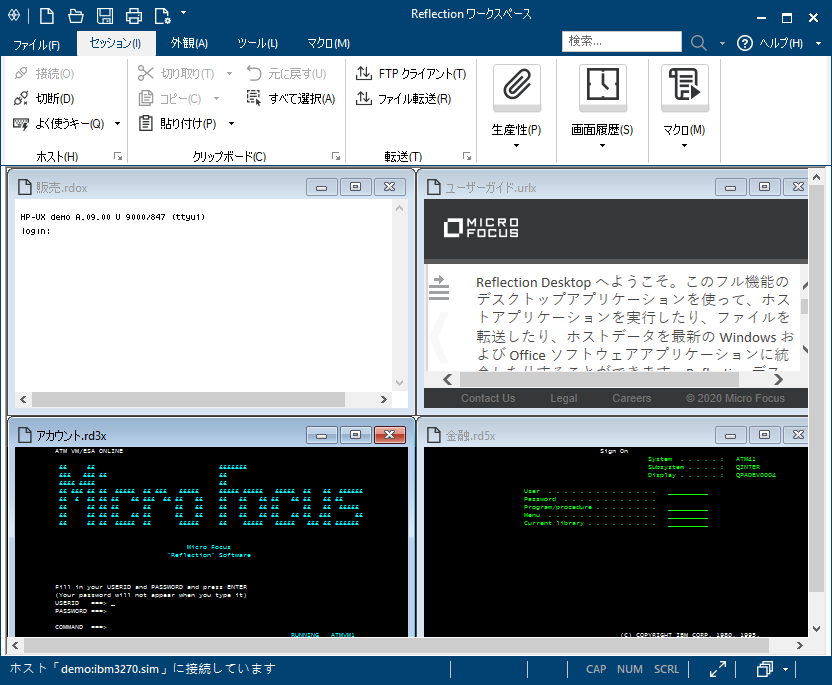
Task: Expand the 貼り付け(P) dropdown arrow
Action: point(231,124)
